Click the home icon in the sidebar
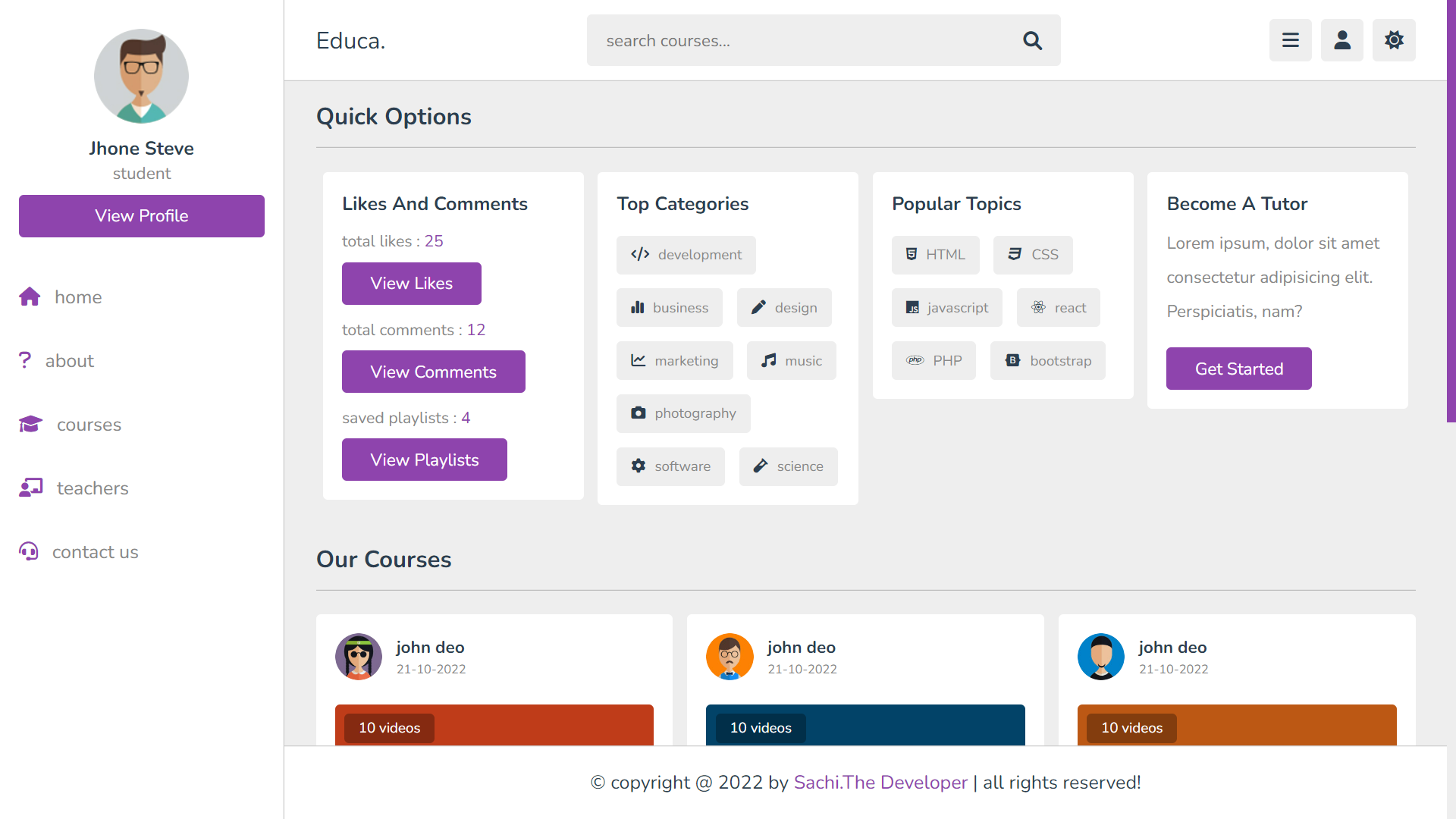This screenshot has width=1456, height=819. click(30, 297)
